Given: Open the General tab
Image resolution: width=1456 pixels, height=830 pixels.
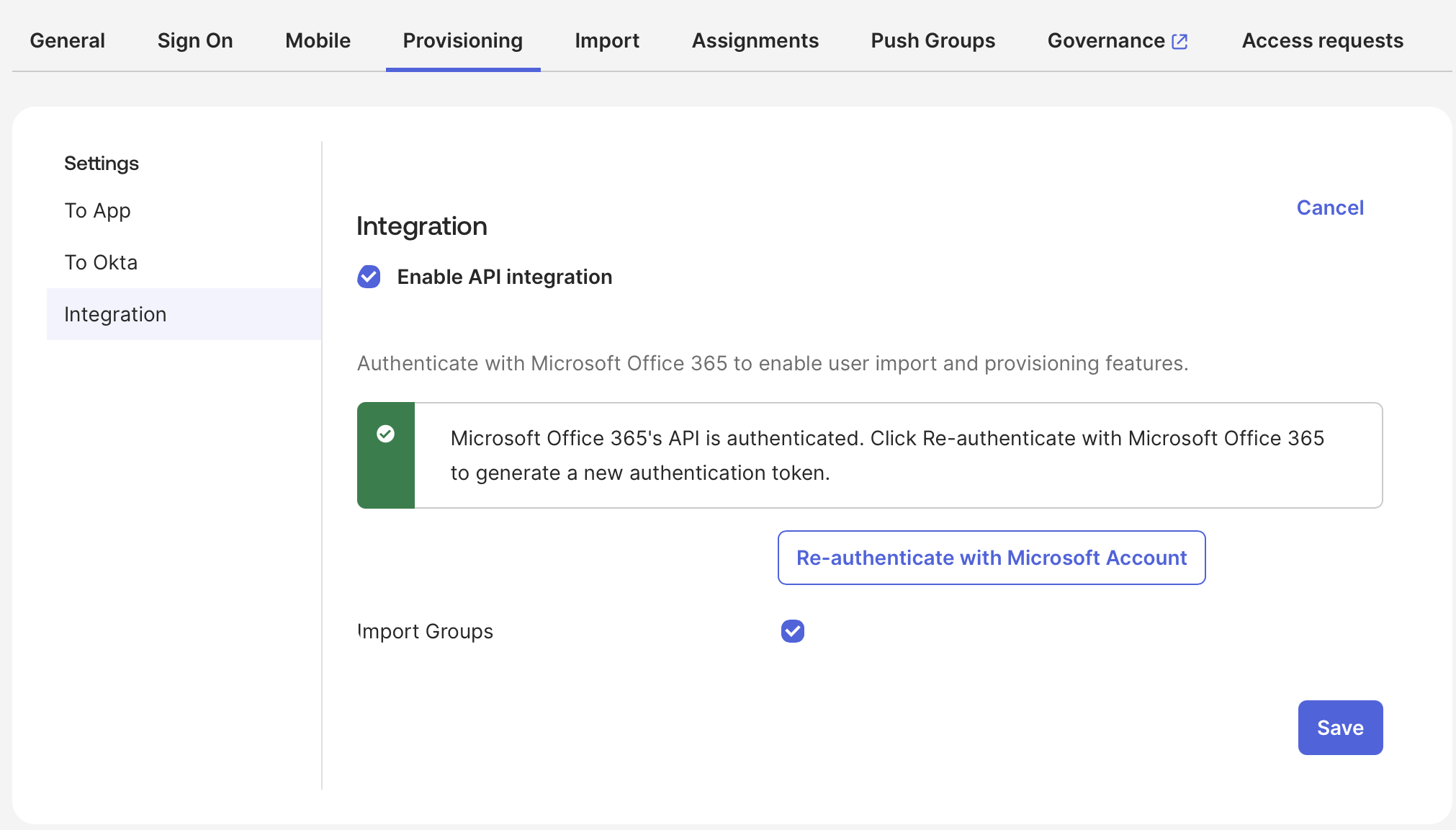Looking at the screenshot, I should coord(67,40).
